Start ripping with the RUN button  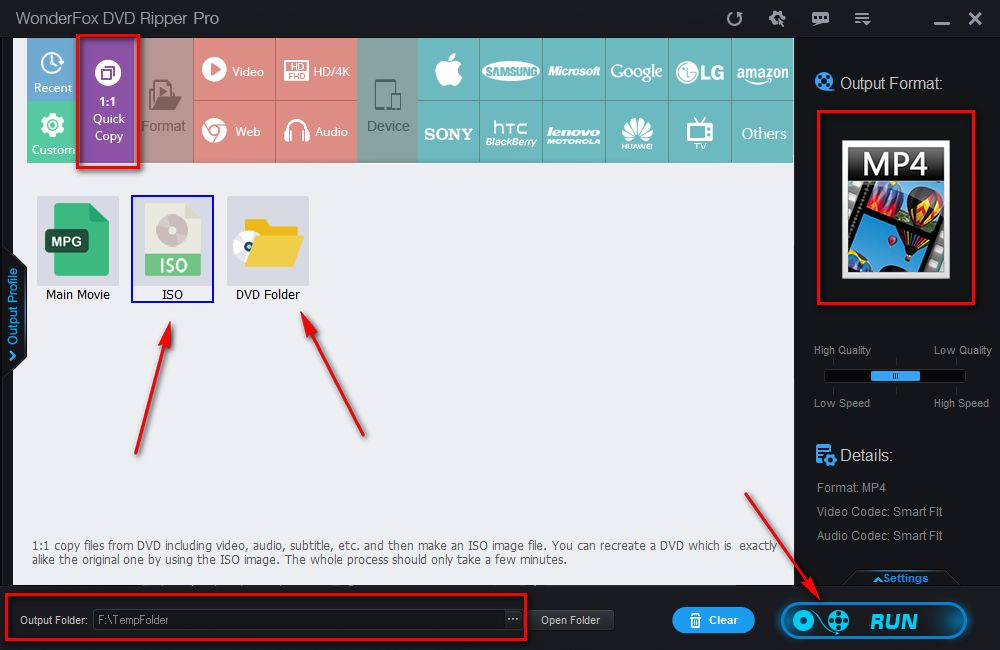point(874,621)
